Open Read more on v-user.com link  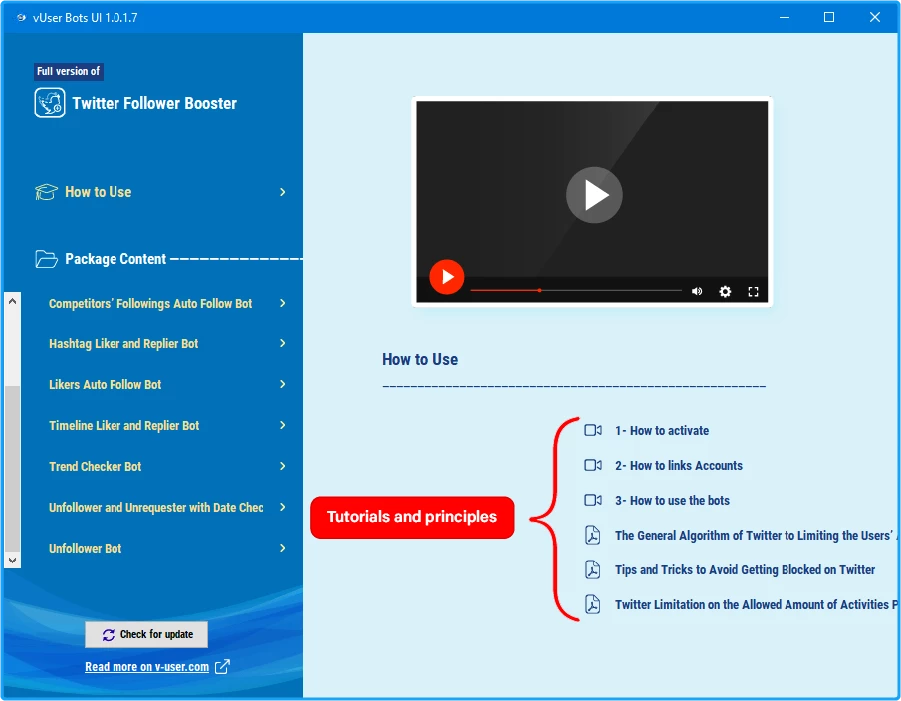click(x=147, y=667)
